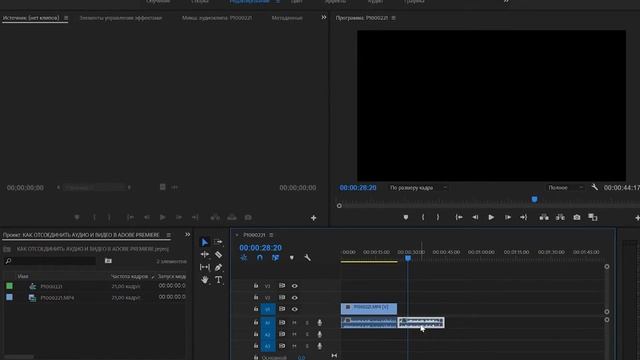Select the Track Select Forward tool
Image resolution: width=640 pixels, height=360 pixels.
tap(218, 242)
